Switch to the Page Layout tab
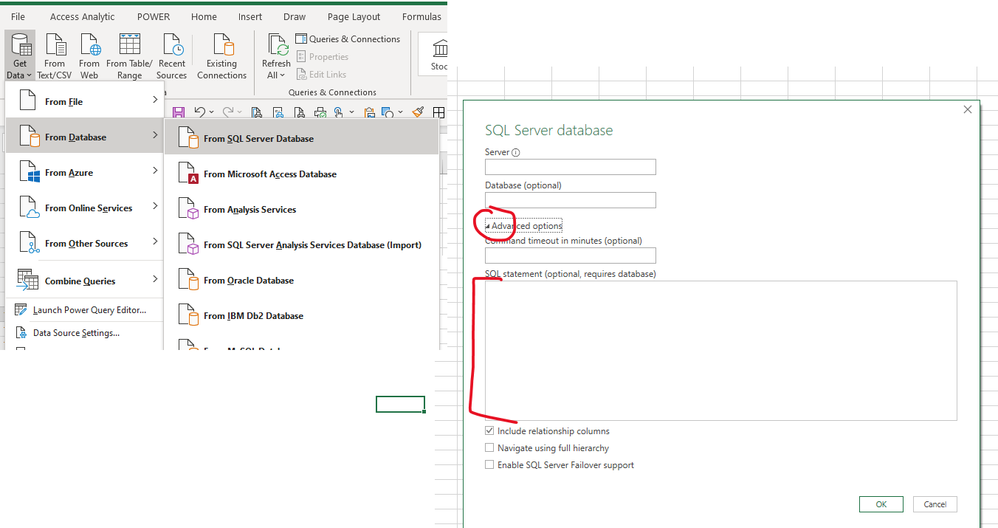Screen dimensions: 998x528 tap(354, 17)
